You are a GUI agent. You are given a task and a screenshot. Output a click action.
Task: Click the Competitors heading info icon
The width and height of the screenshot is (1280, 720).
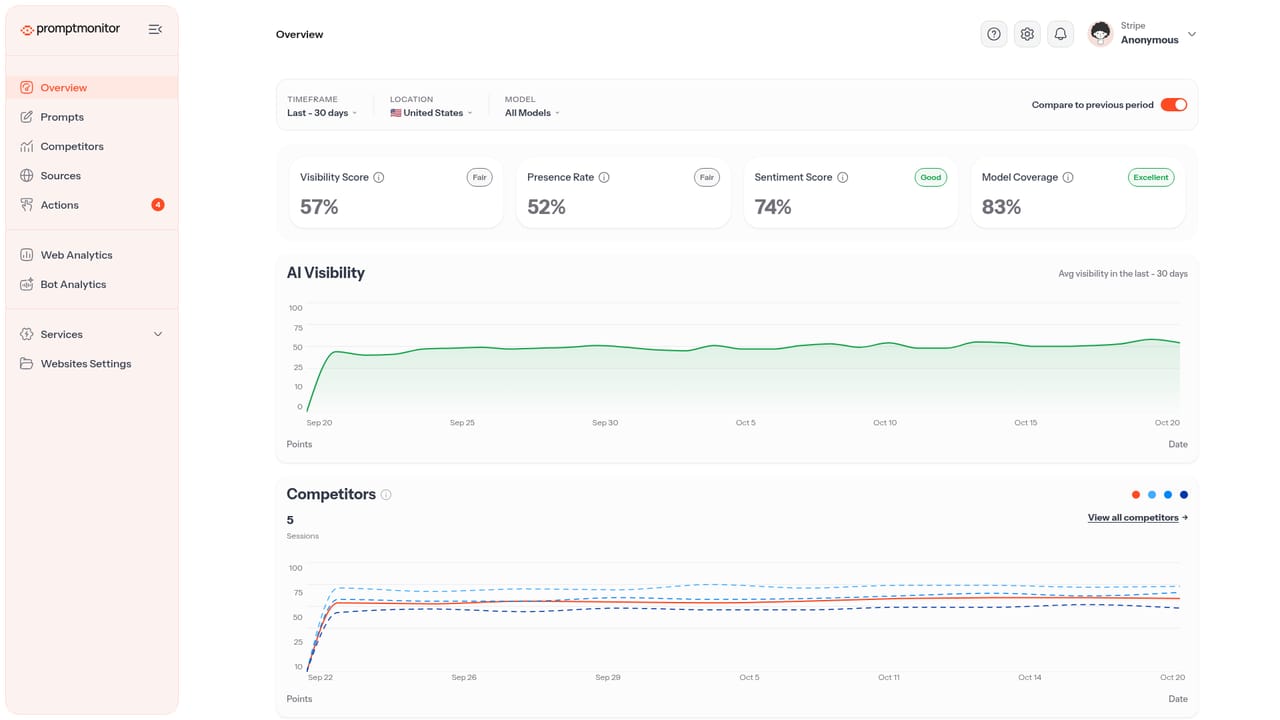coord(386,495)
